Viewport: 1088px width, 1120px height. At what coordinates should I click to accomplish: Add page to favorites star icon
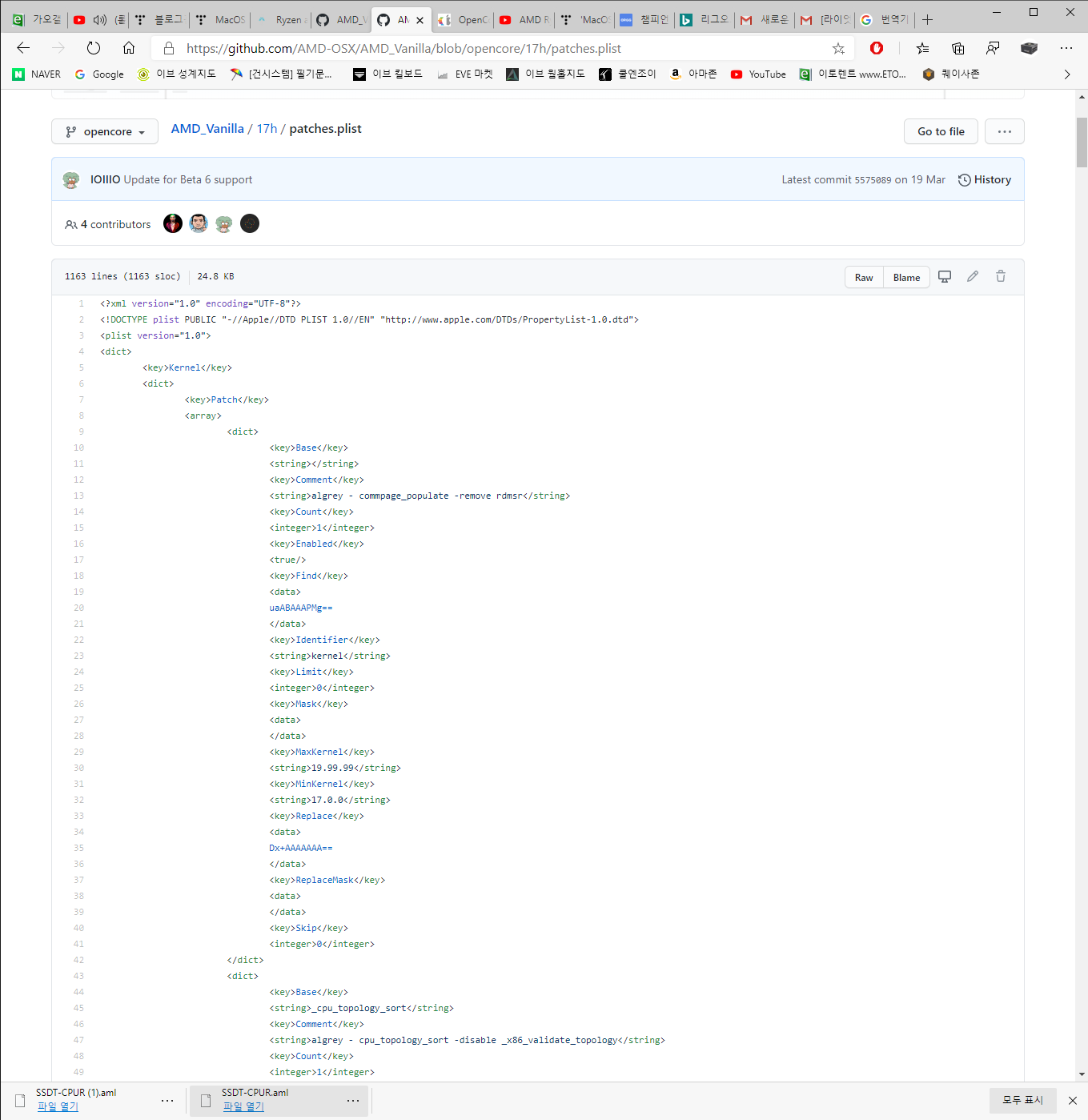[x=838, y=48]
